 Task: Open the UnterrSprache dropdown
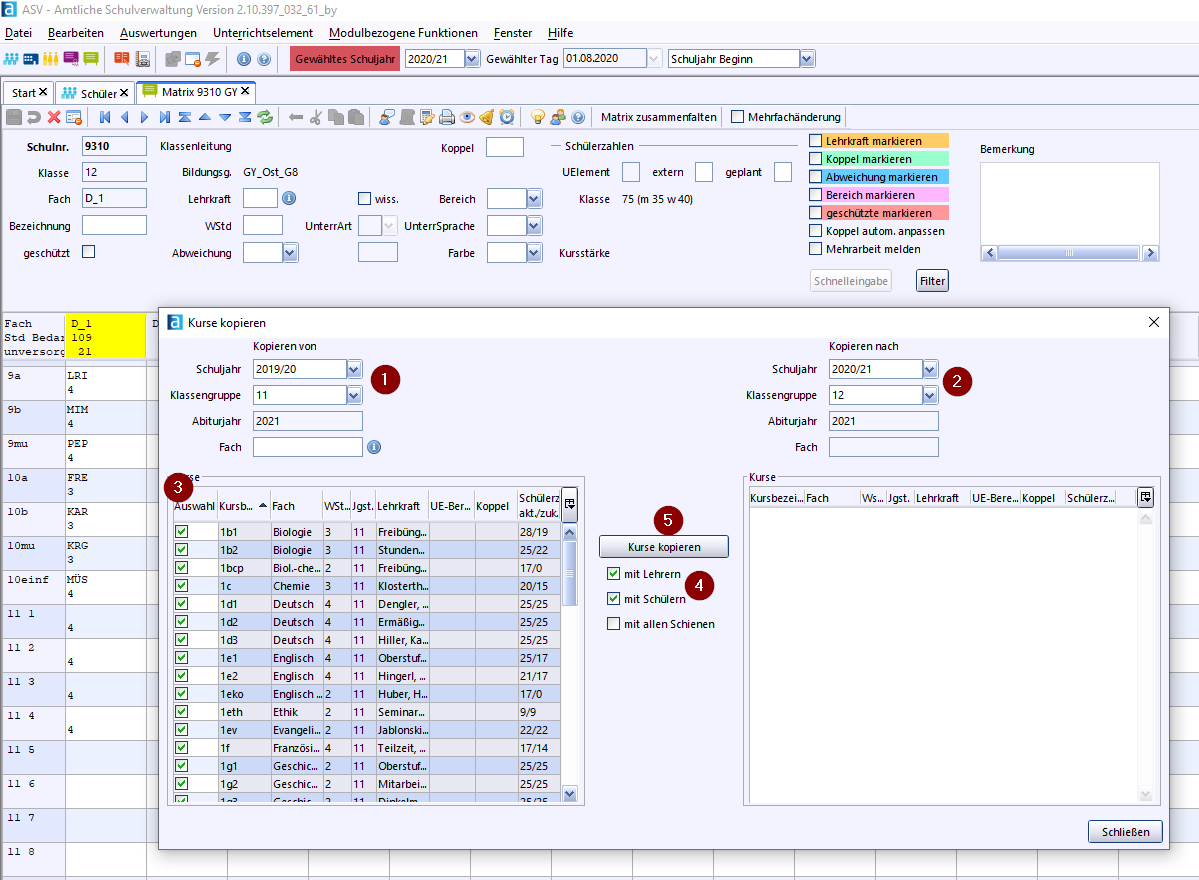534,226
